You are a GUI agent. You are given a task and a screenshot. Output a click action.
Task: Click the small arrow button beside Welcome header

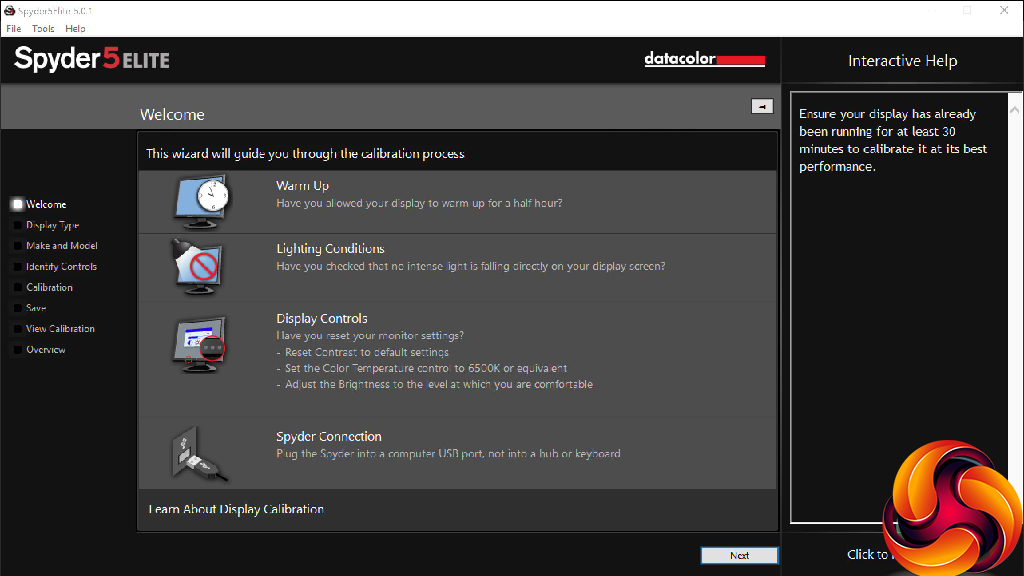(x=762, y=106)
